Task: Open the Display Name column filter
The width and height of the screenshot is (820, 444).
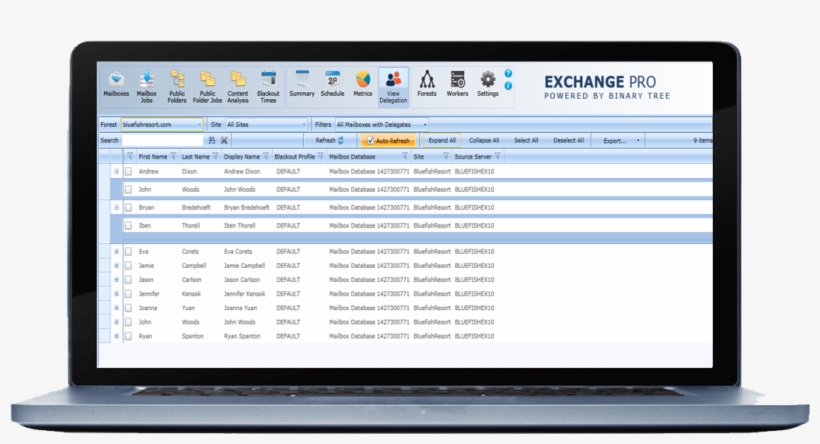Action: 266,156
